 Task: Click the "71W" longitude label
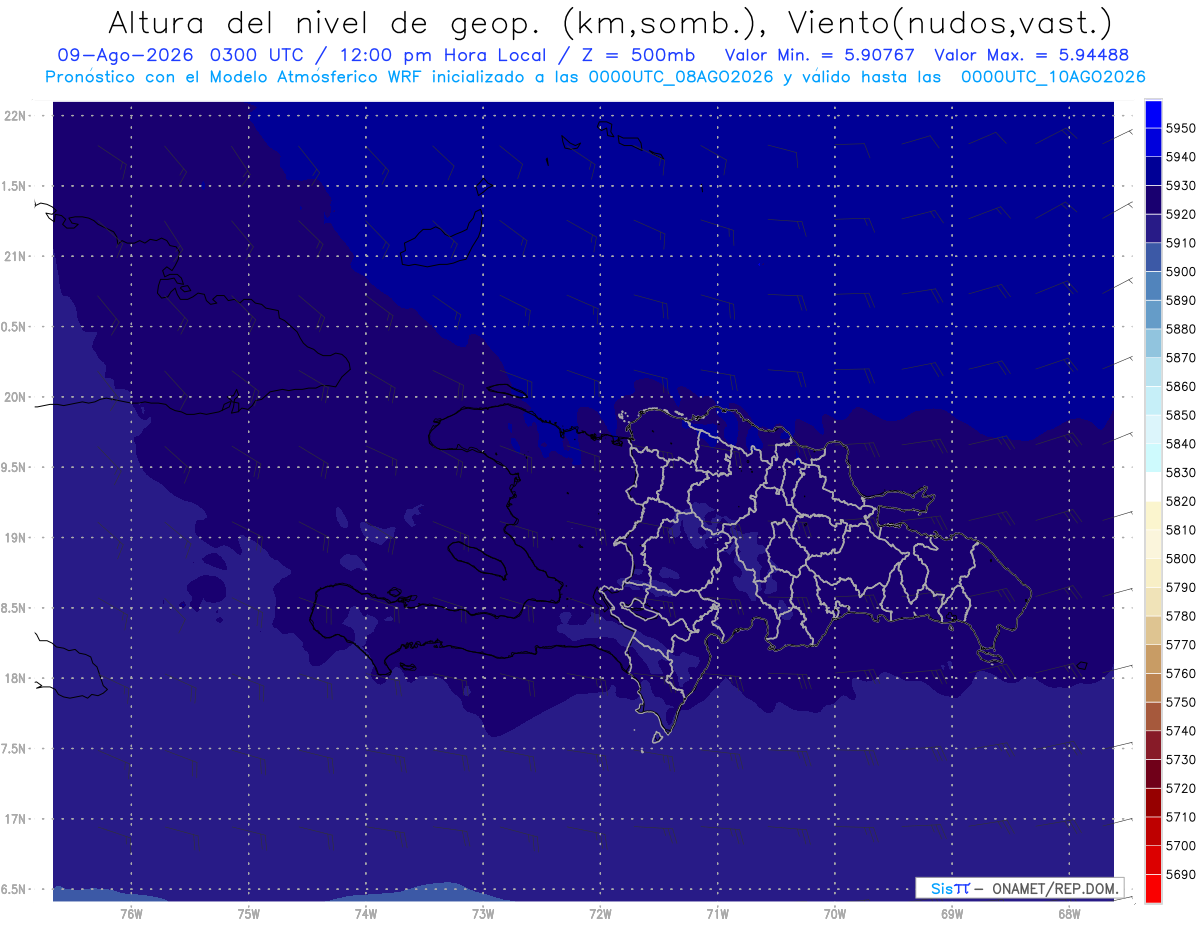(x=717, y=913)
